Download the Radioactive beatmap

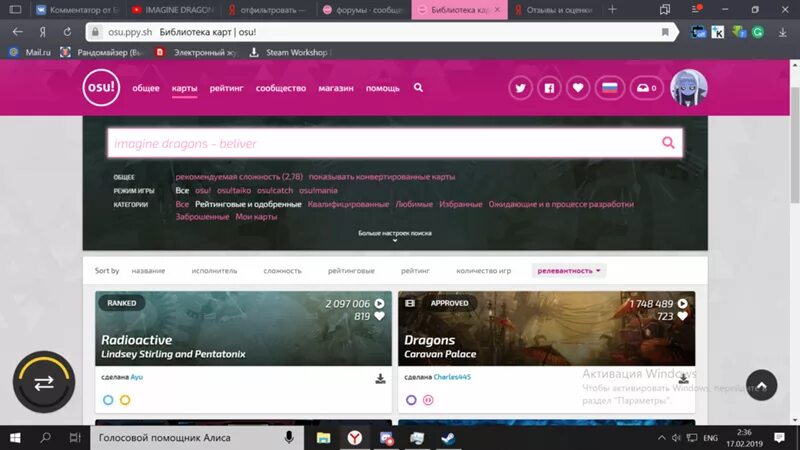coord(380,379)
